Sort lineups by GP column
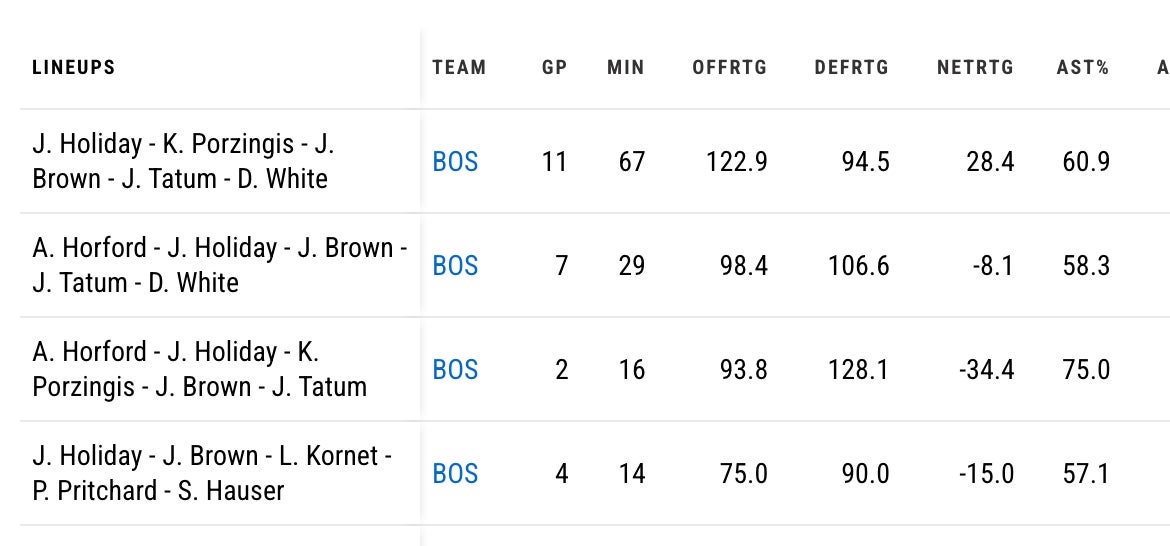Screen dimensions: 1170x546 click(554, 68)
